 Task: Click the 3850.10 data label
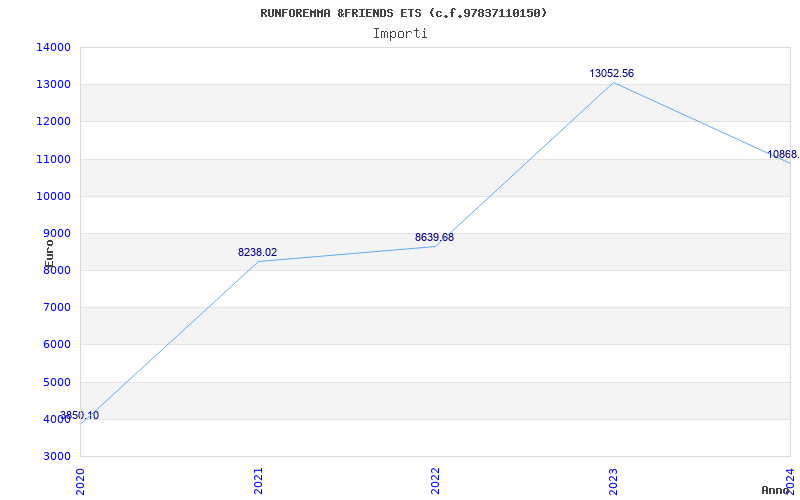[x=80, y=415]
